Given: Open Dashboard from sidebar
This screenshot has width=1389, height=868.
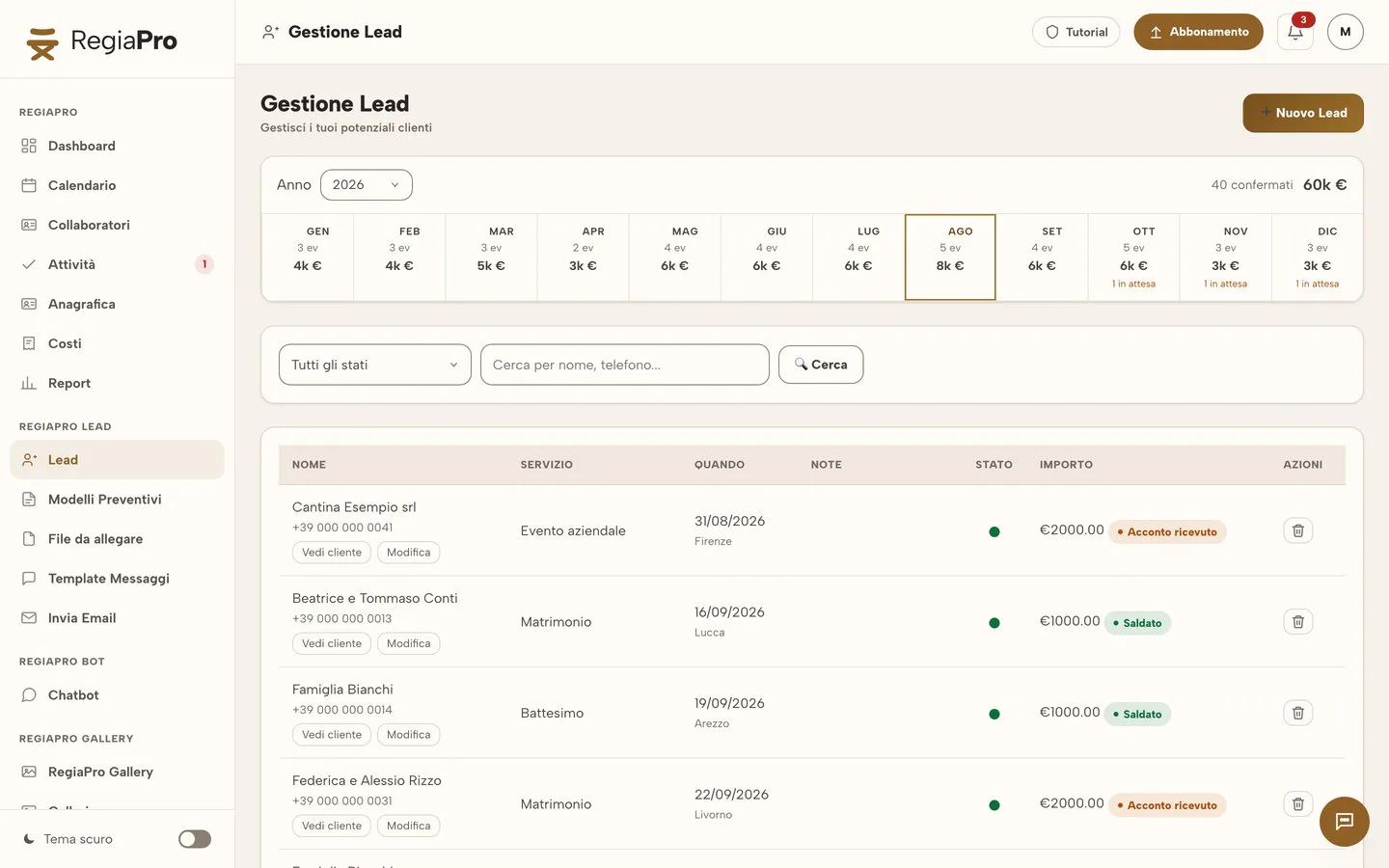Looking at the screenshot, I should (117, 146).
